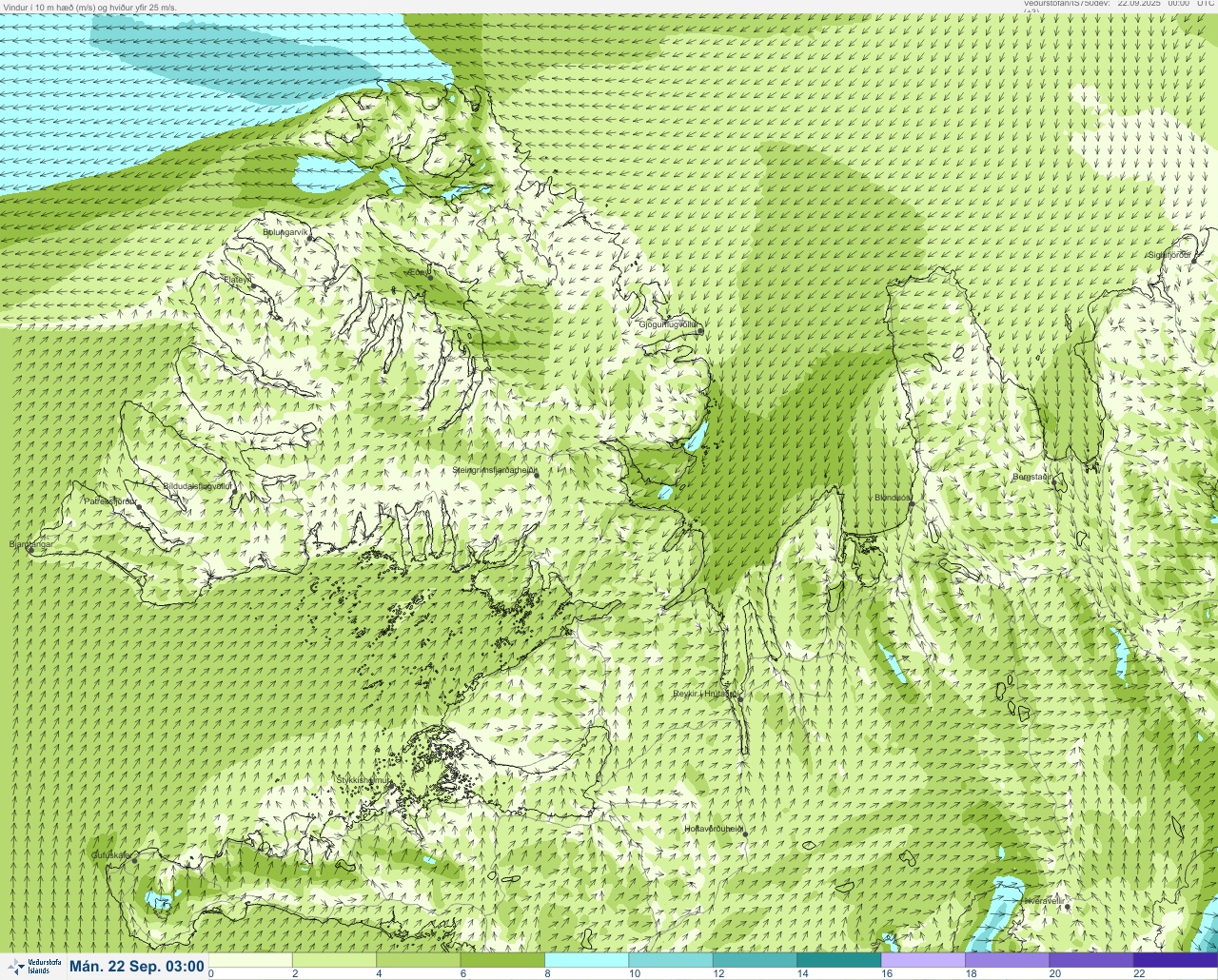Click the 'Flateyri' place label
The height and width of the screenshot is (980, 1218).
237,280
